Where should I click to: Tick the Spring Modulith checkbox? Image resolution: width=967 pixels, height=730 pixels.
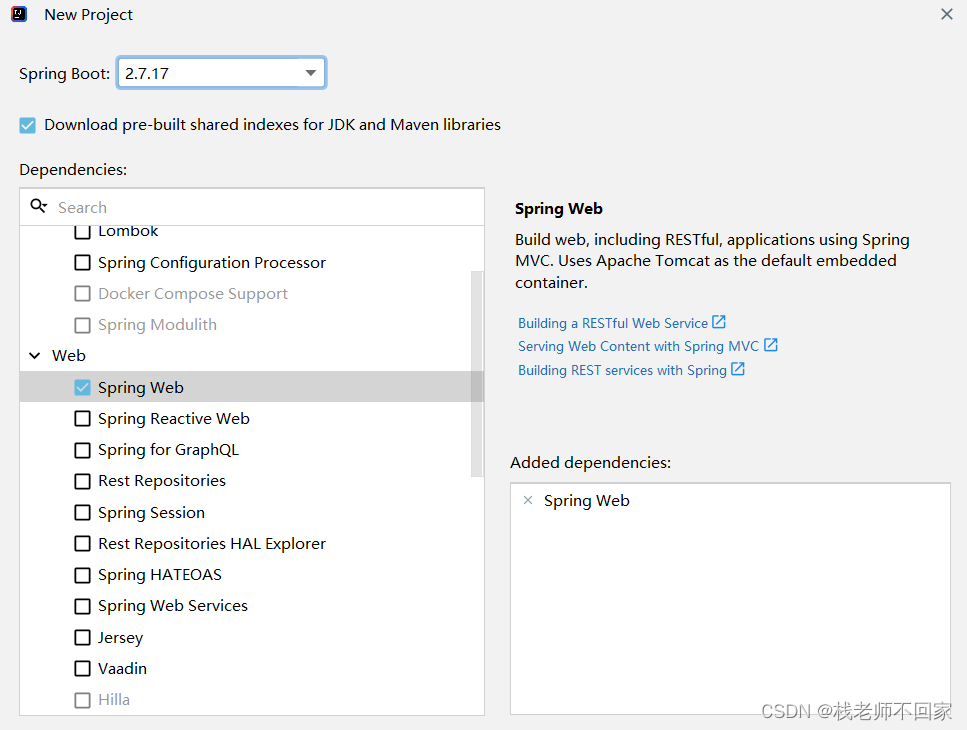[82, 325]
